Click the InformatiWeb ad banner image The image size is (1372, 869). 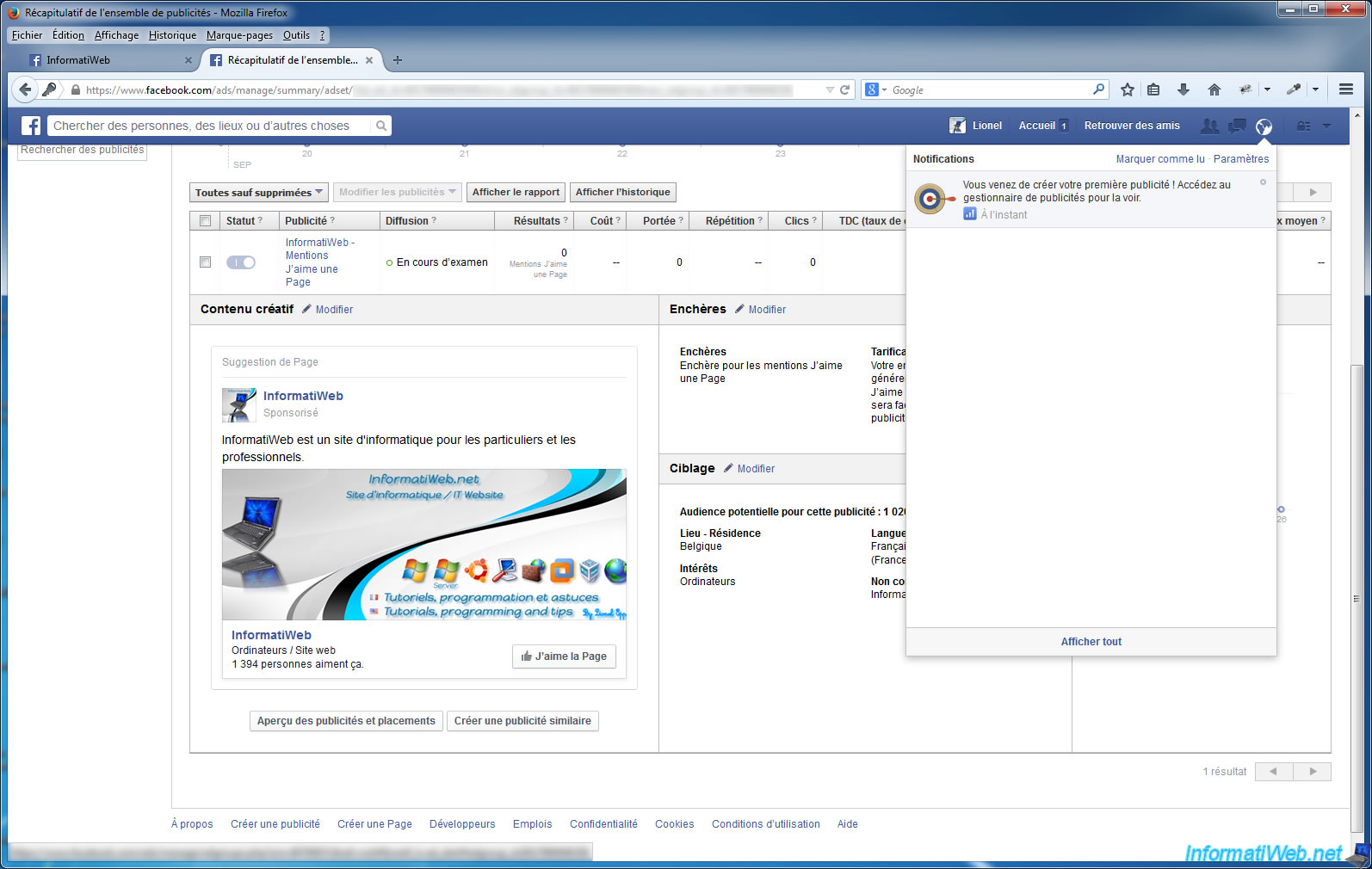coord(423,545)
